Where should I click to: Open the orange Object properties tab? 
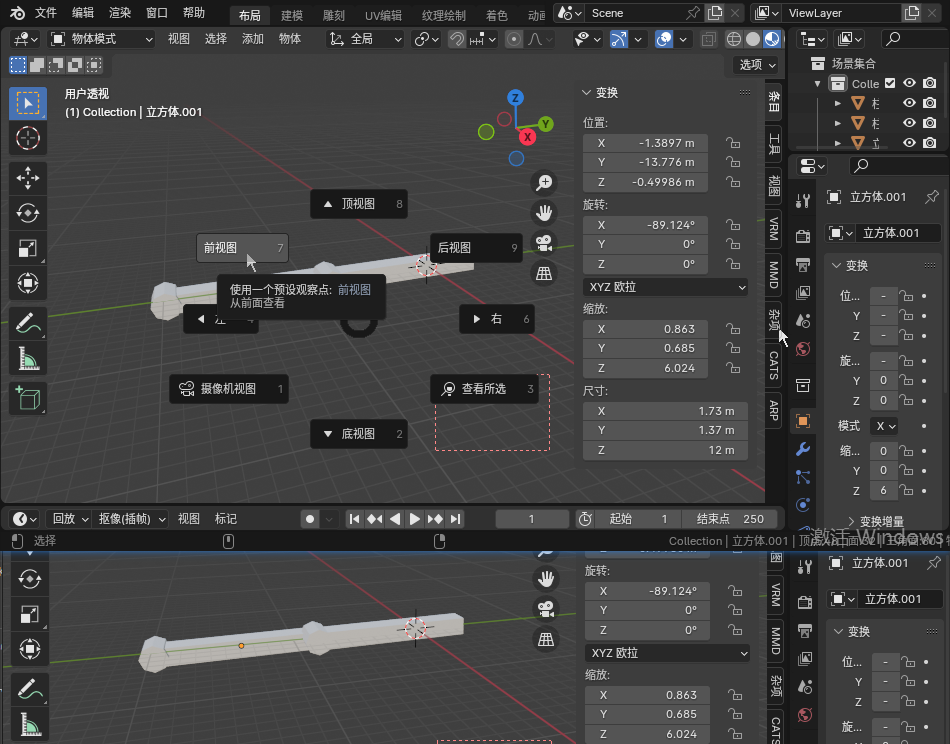pos(802,420)
